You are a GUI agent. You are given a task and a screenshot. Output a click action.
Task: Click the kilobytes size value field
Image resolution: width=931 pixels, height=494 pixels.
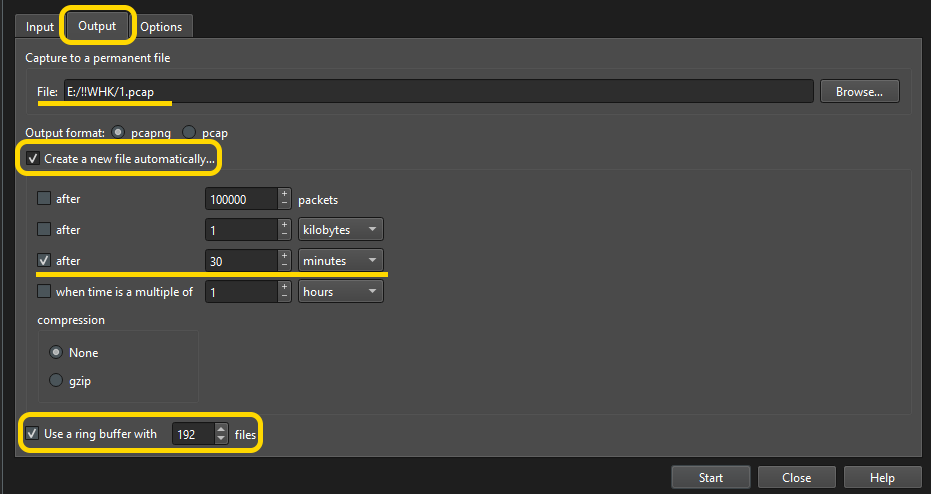tap(241, 230)
